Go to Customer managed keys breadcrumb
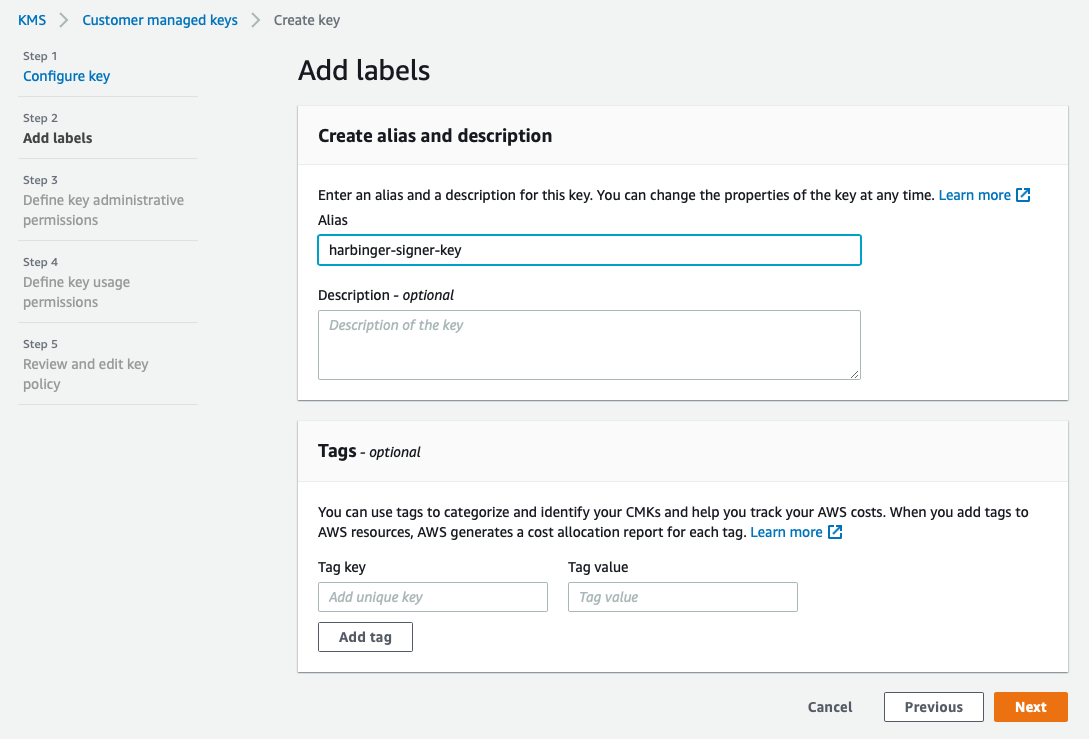Image resolution: width=1089 pixels, height=739 pixels. (x=160, y=20)
